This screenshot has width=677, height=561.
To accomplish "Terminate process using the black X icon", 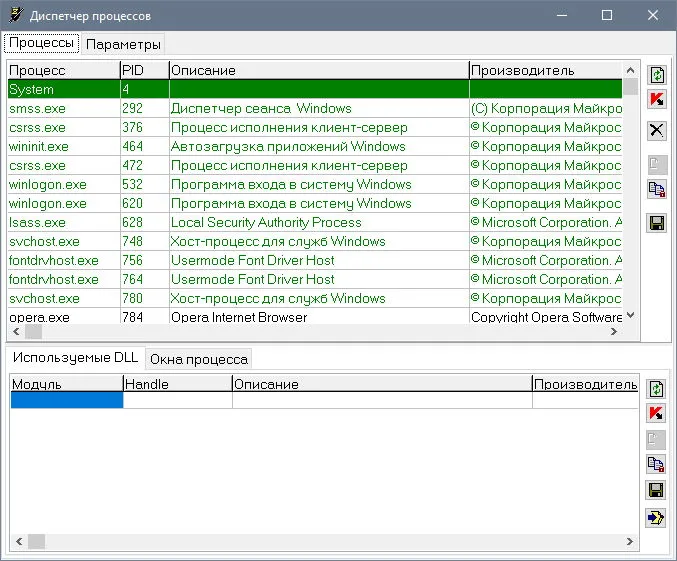I will coord(657,130).
